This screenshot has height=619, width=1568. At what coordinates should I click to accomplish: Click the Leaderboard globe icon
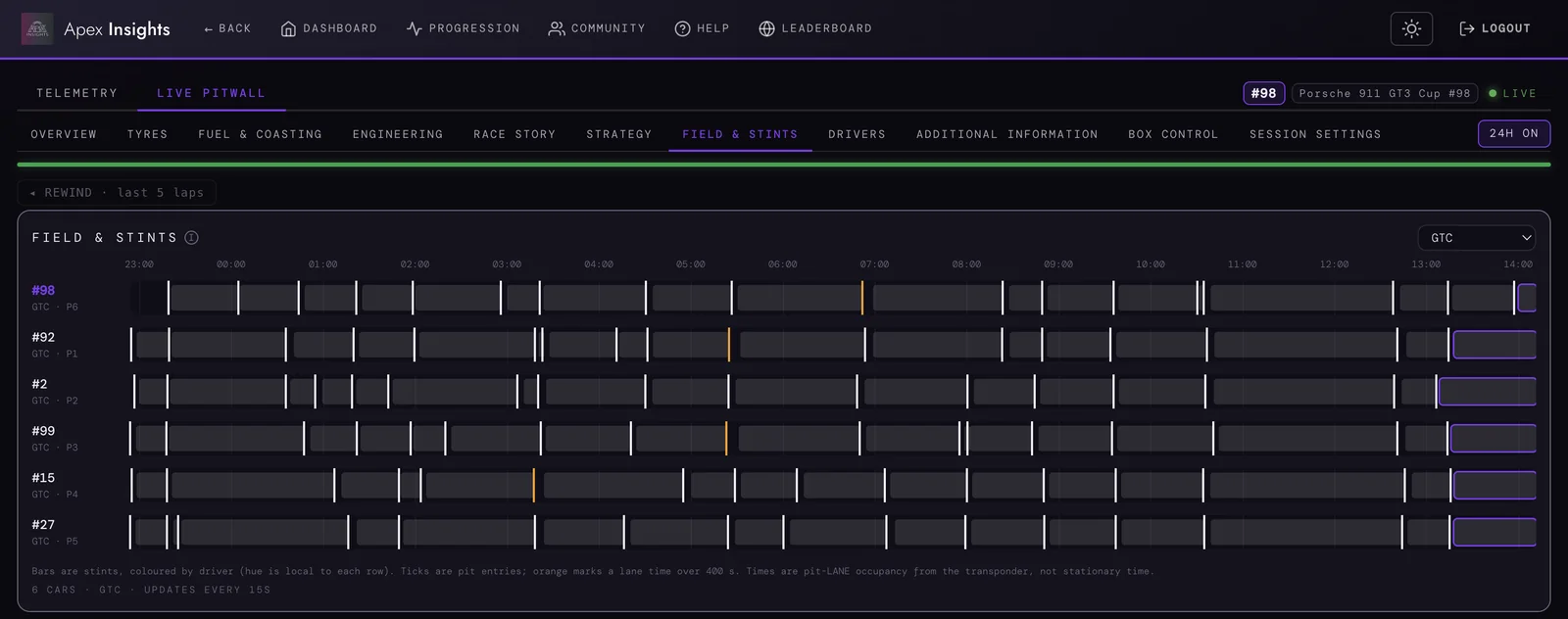click(766, 28)
